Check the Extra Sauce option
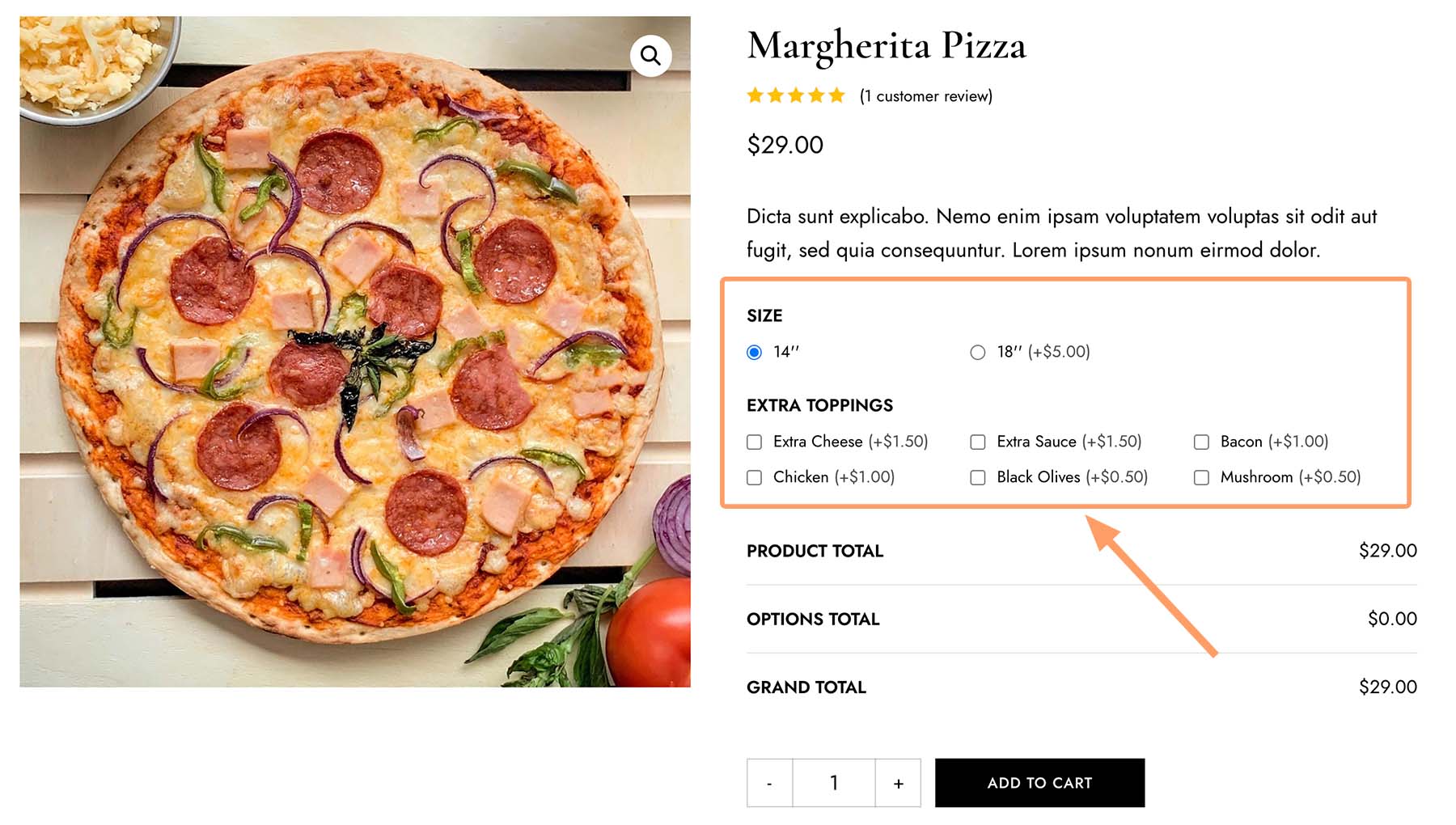This screenshot has width=1456, height=825. point(977,442)
